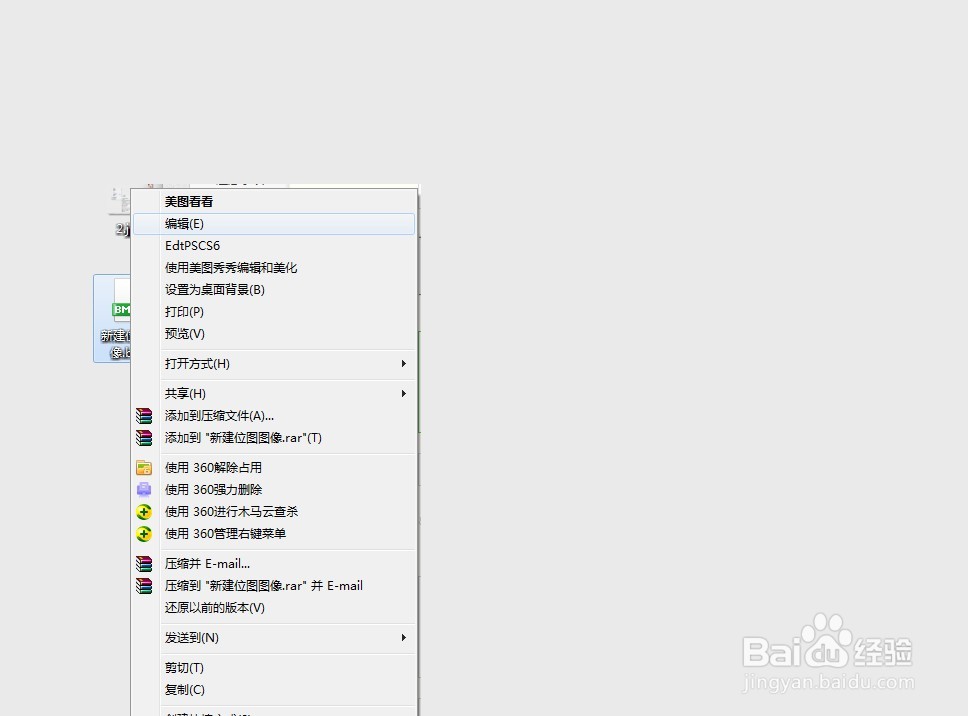The height and width of the screenshot is (716, 968).
Task: Click WinRAR icon beside 添加到压缩文件(A)...
Action: click(144, 415)
